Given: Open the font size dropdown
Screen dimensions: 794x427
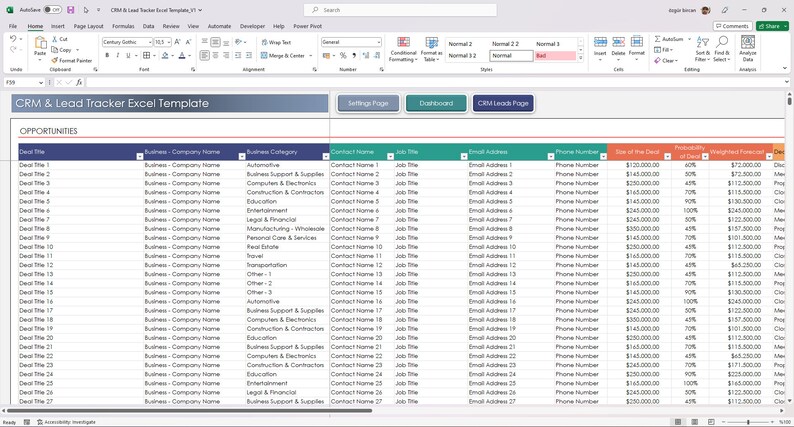Looking at the screenshot, I should point(169,42).
